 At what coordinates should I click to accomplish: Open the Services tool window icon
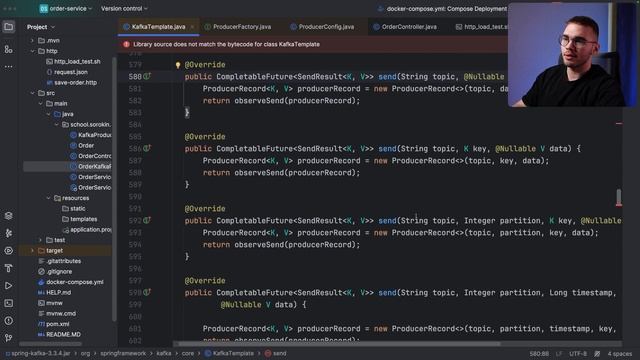coord(9,251)
